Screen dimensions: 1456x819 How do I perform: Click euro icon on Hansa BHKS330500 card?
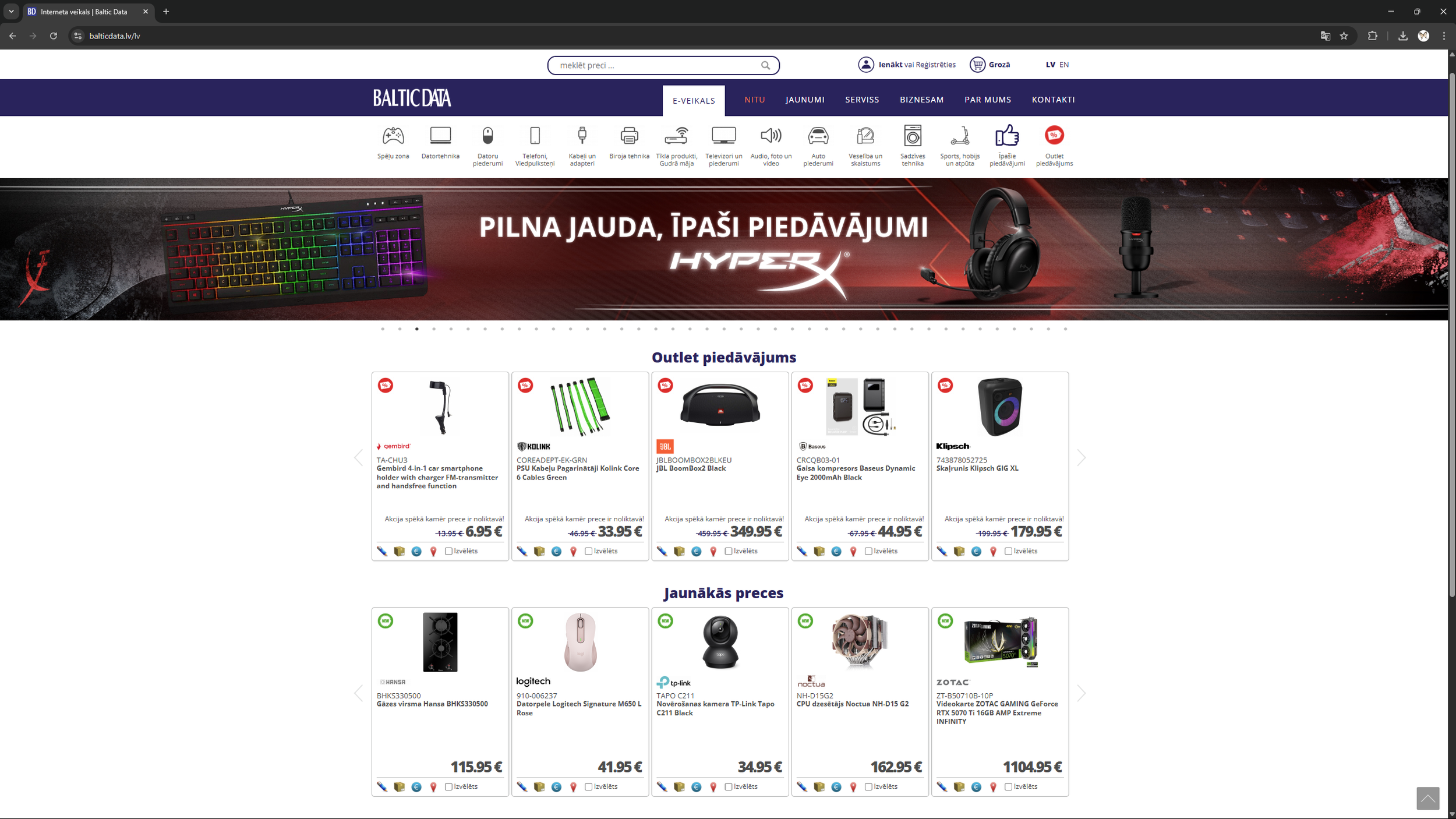(416, 787)
